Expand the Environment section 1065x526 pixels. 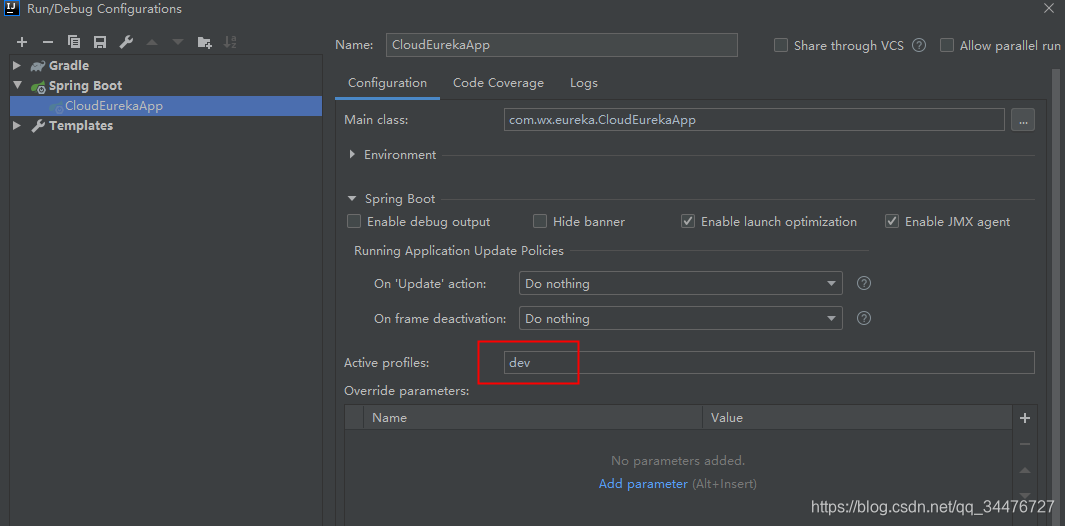click(x=352, y=154)
